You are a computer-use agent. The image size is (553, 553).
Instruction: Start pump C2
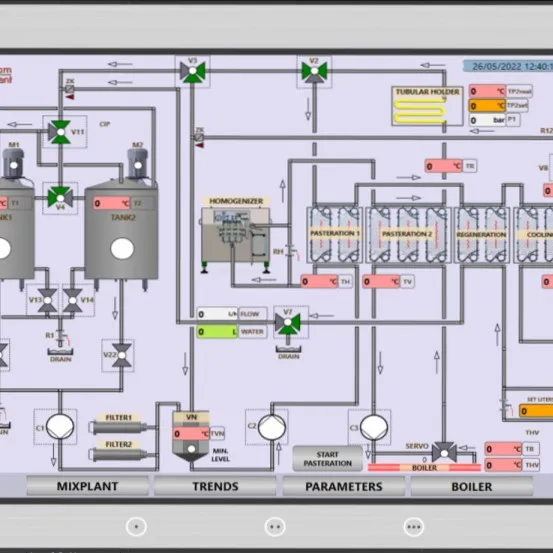point(272,427)
